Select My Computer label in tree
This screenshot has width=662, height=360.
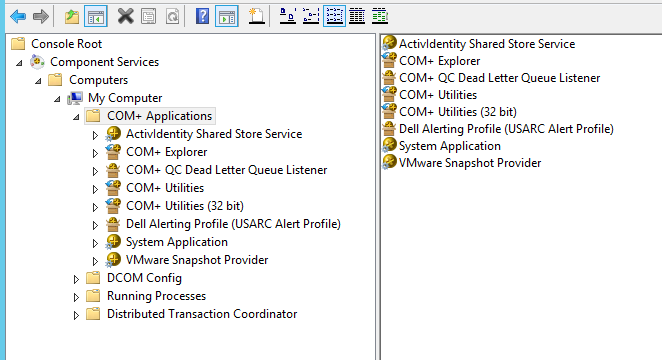pyautogui.click(x=125, y=98)
